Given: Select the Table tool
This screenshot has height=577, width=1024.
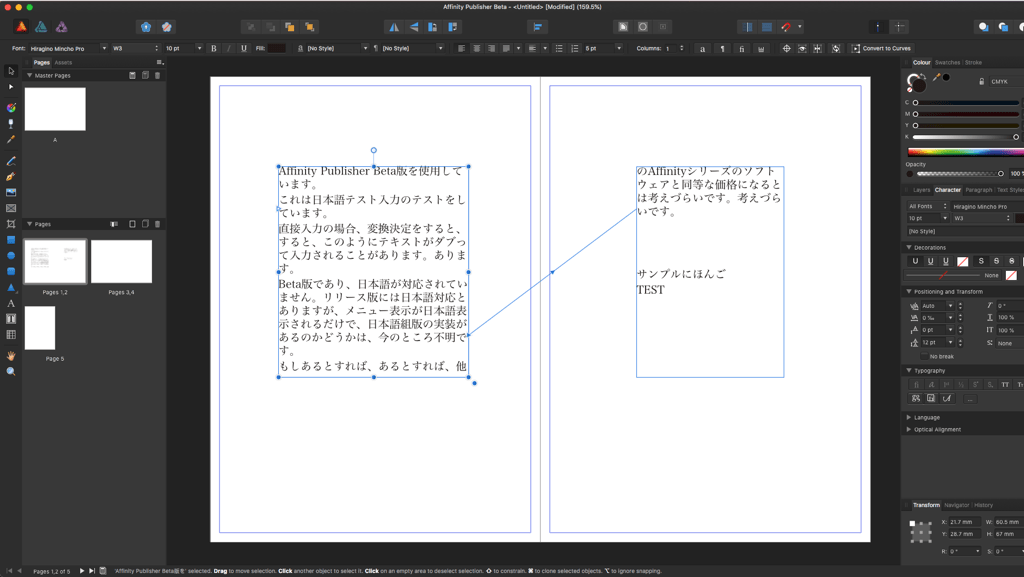Looking at the screenshot, I should [x=10, y=335].
